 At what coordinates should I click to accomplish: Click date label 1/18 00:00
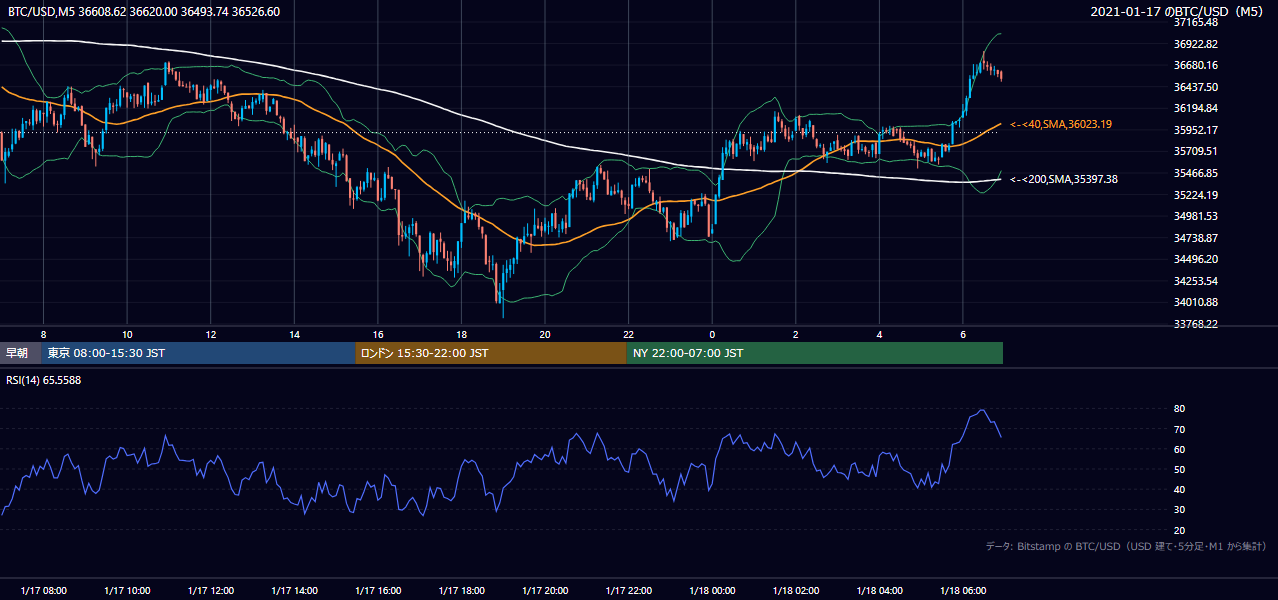coord(712,591)
